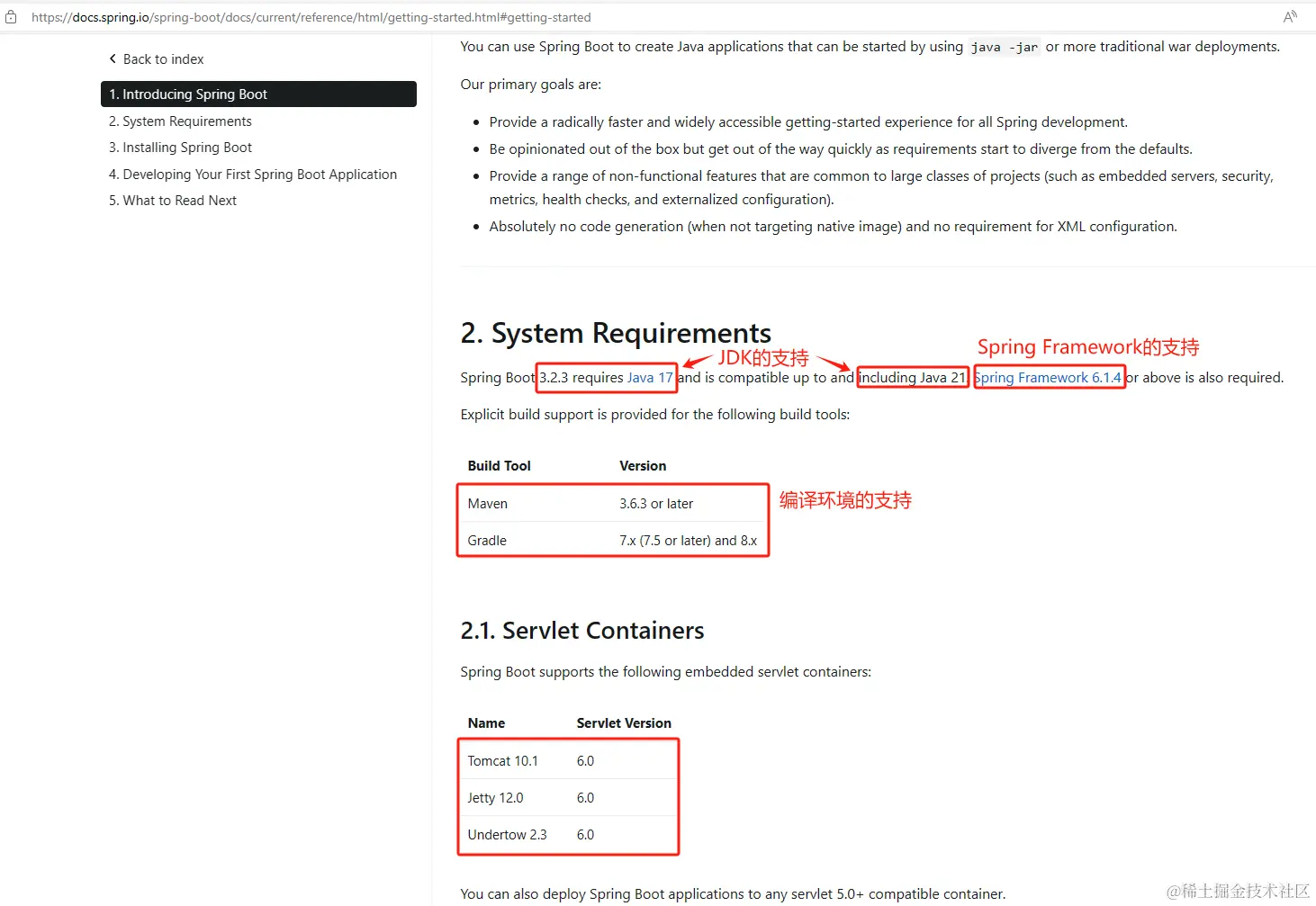Open the read aloud icon in address bar
The image size is (1316, 906).
coord(1290,17)
